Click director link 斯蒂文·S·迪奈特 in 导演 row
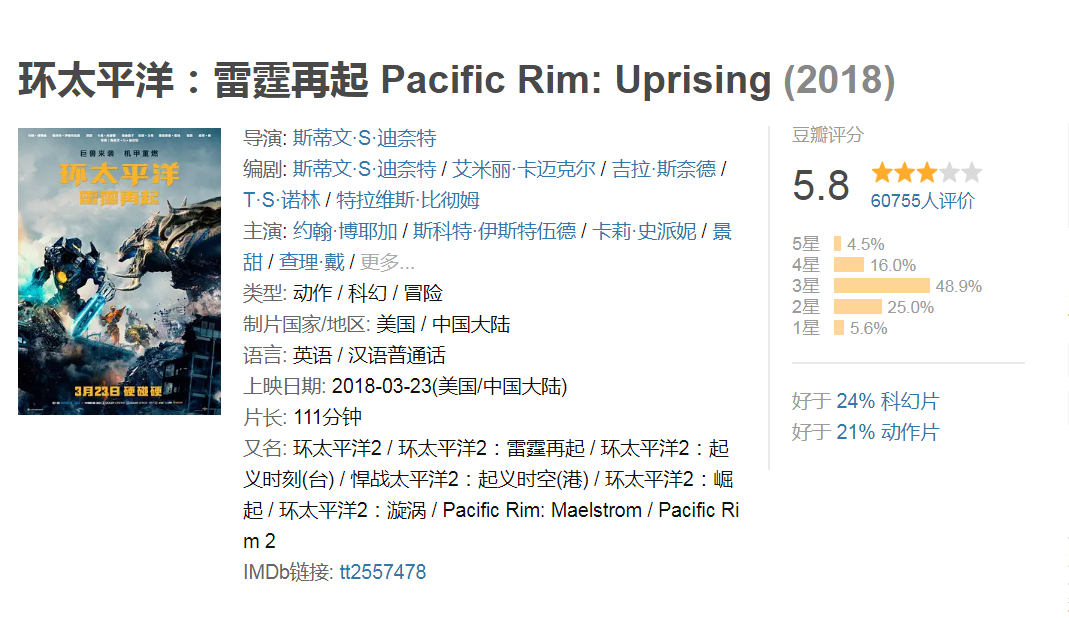This screenshot has height=628, width=1069. (x=365, y=138)
